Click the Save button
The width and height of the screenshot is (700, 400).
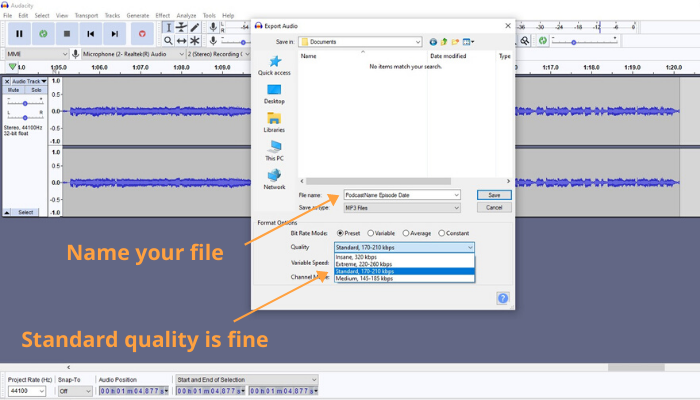493,195
